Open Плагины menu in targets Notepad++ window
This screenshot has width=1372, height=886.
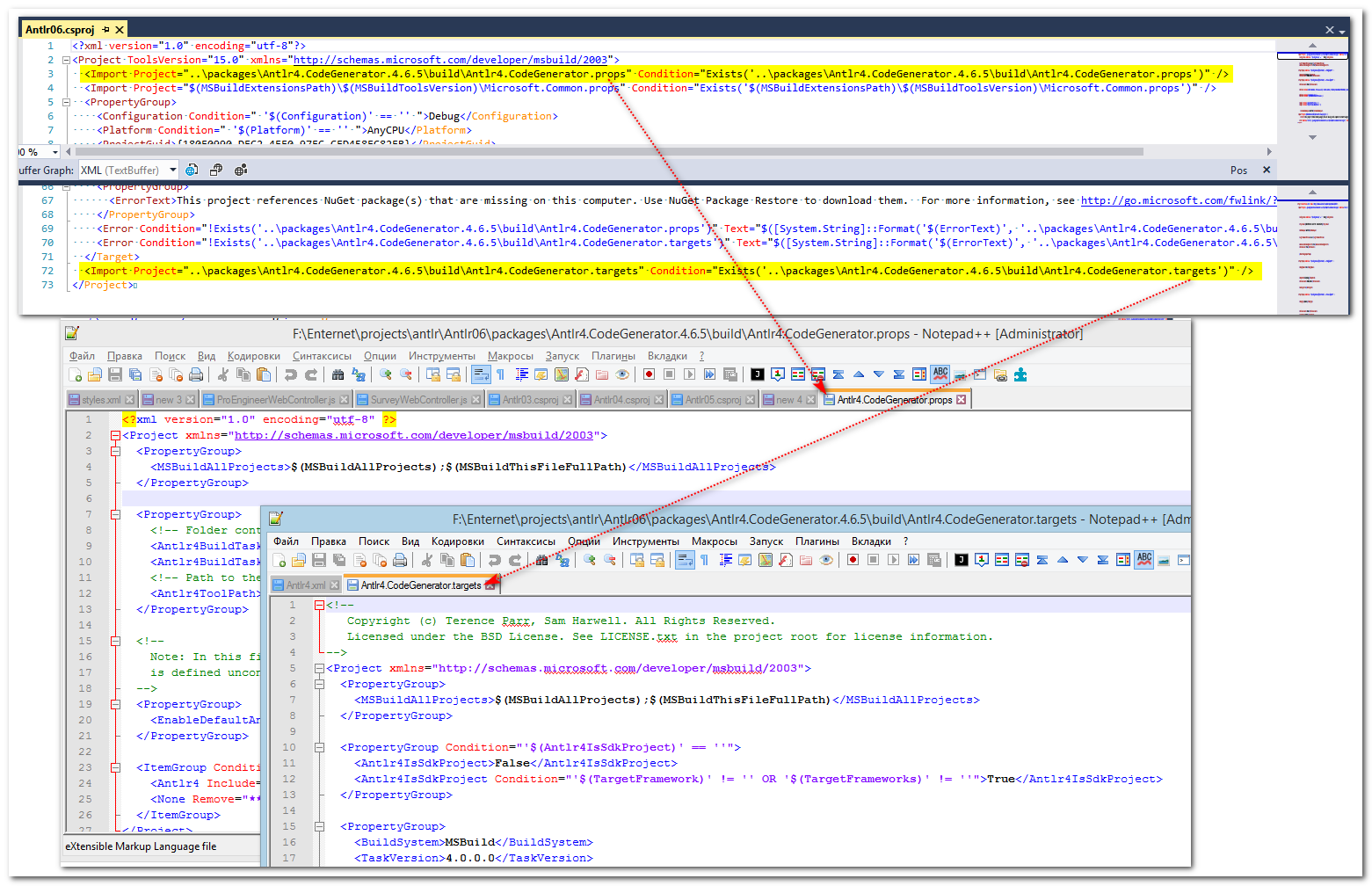pyautogui.click(x=817, y=541)
